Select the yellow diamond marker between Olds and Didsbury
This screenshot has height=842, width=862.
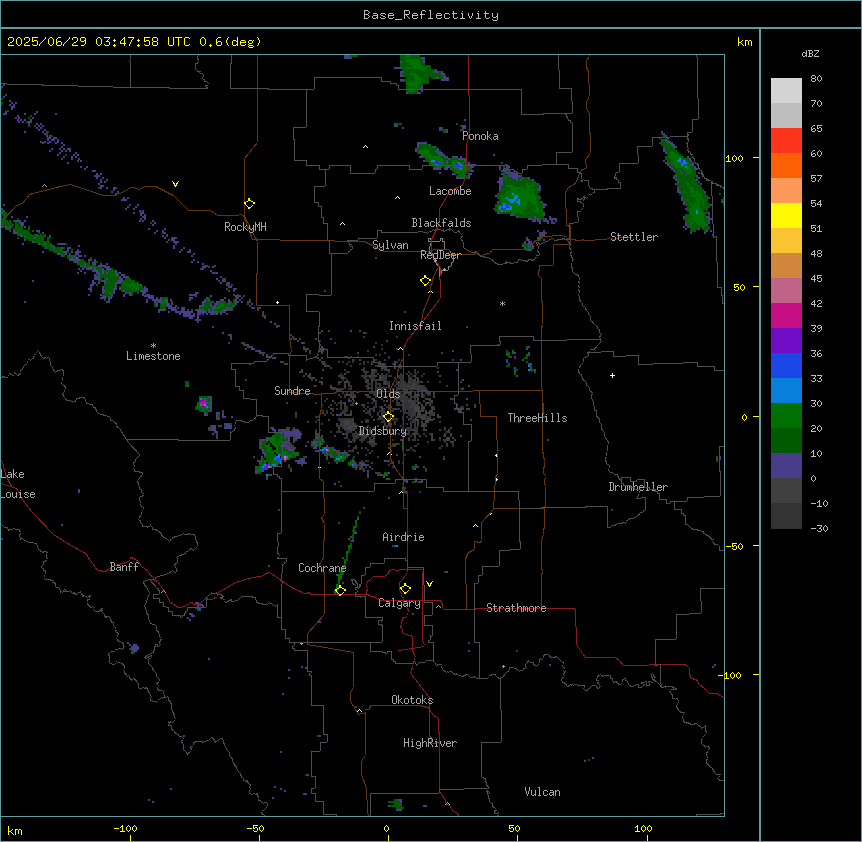pos(388,417)
